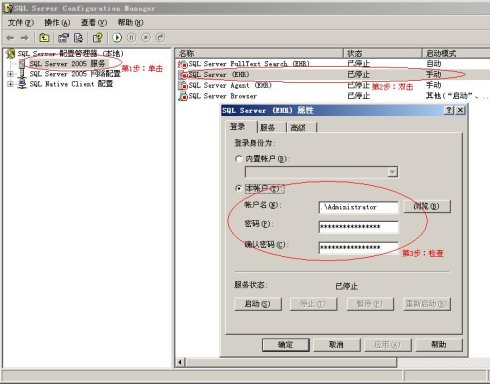490x384 pixels.
Task: Click the Help toolbar icon
Action: pos(98,38)
